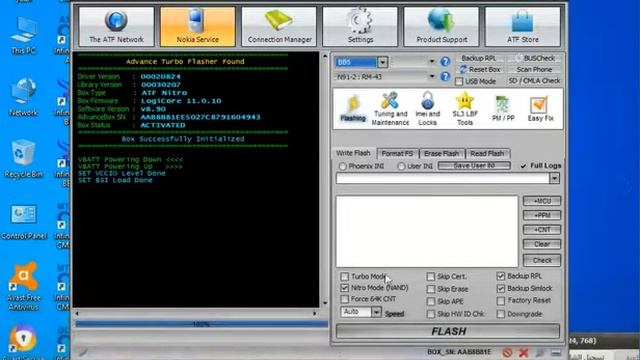Click the blue progress bar below log
Viewport: 640px width, 360px height.
tap(201, 324)
